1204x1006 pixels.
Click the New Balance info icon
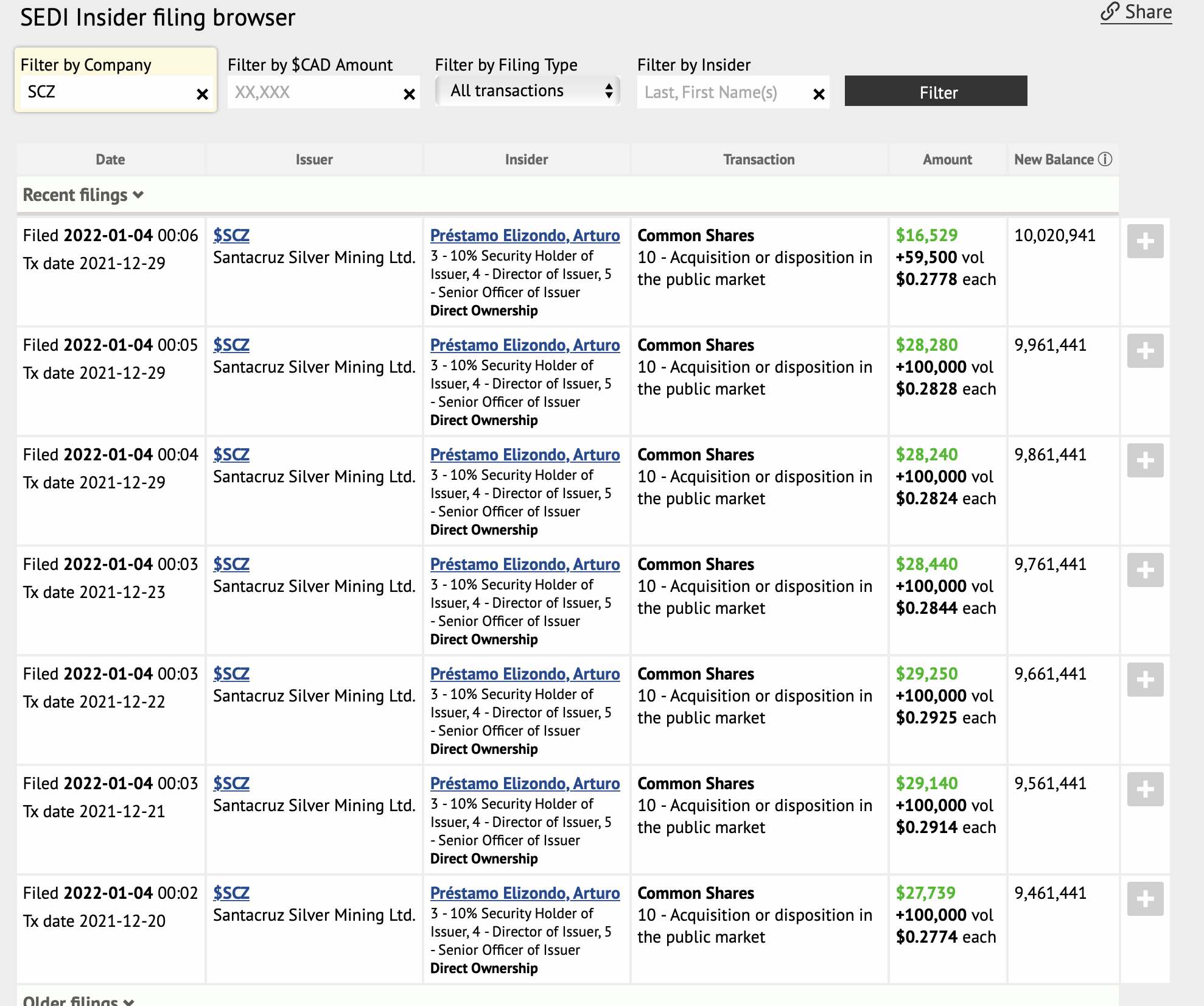(x=1105, y=160)
